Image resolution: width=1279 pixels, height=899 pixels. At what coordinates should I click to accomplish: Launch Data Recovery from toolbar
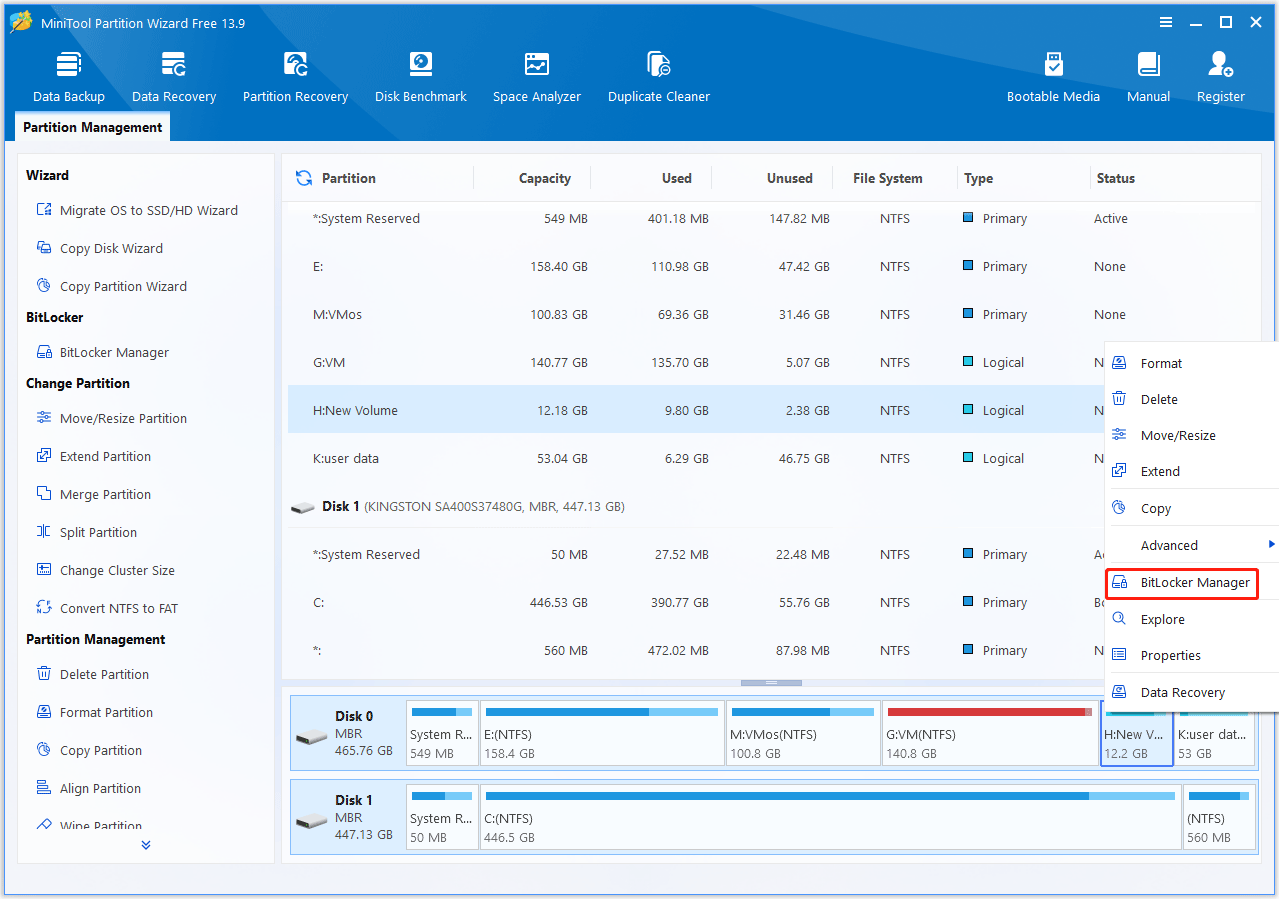coord(174,78)
